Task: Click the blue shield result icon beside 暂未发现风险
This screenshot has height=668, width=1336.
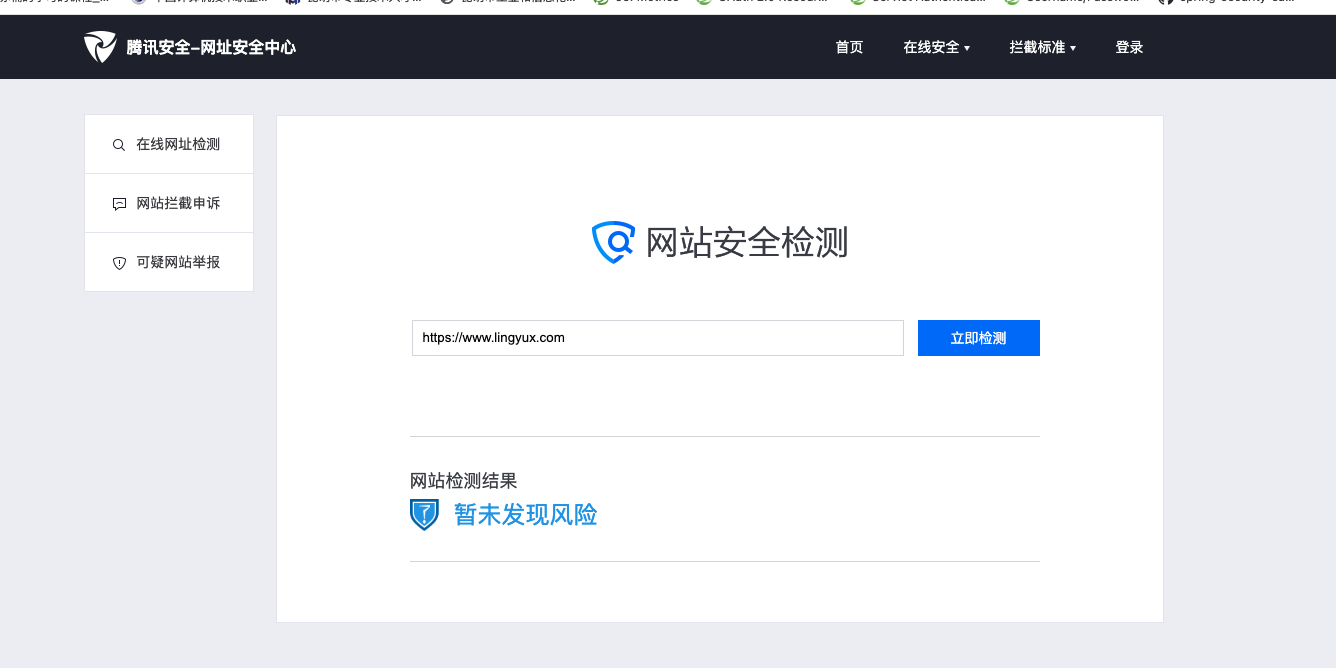Action: click(x=425, y=514)
